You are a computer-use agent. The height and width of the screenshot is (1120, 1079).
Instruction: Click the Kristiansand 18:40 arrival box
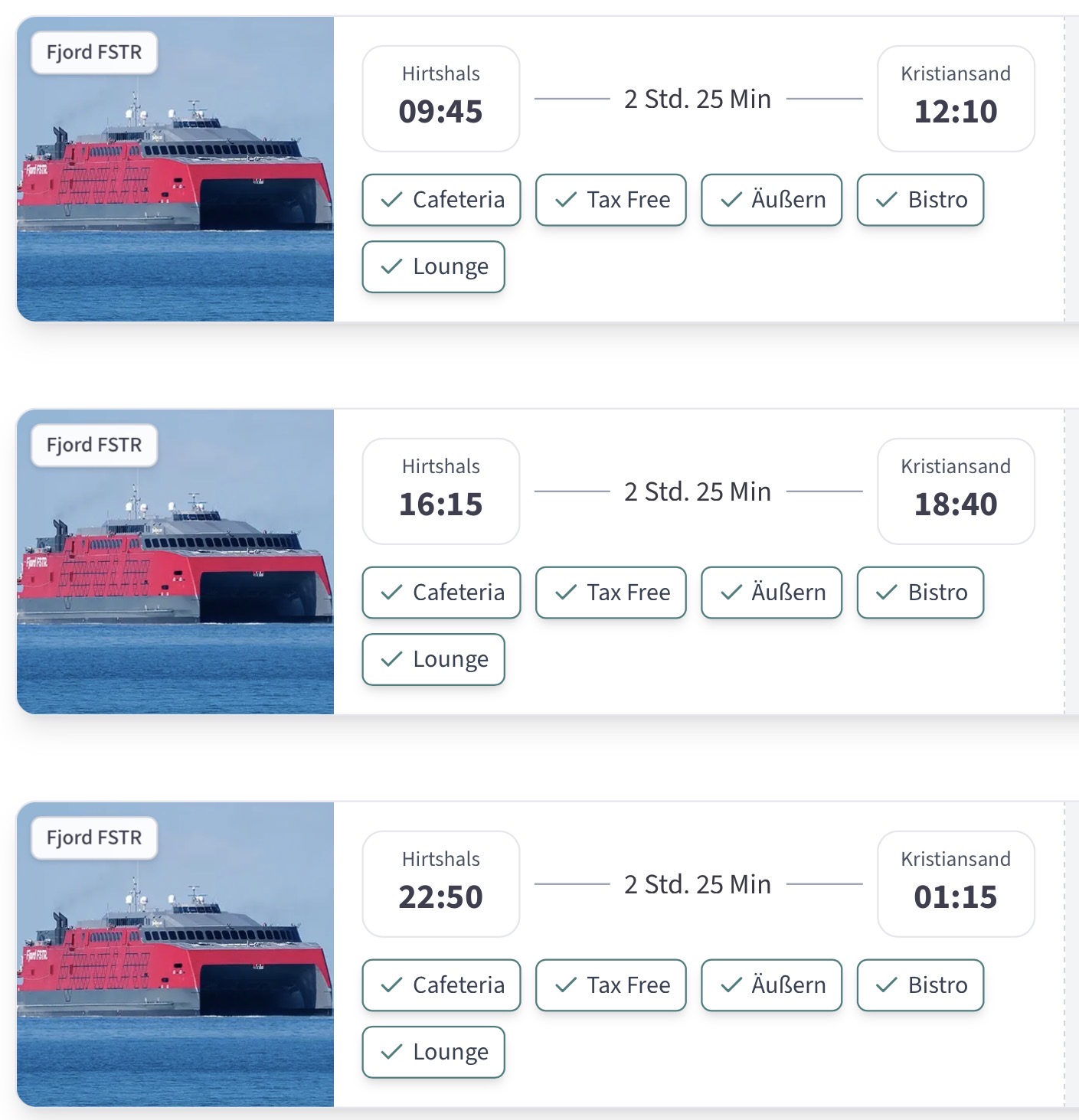pyautogui.click(x=955, y=491)
